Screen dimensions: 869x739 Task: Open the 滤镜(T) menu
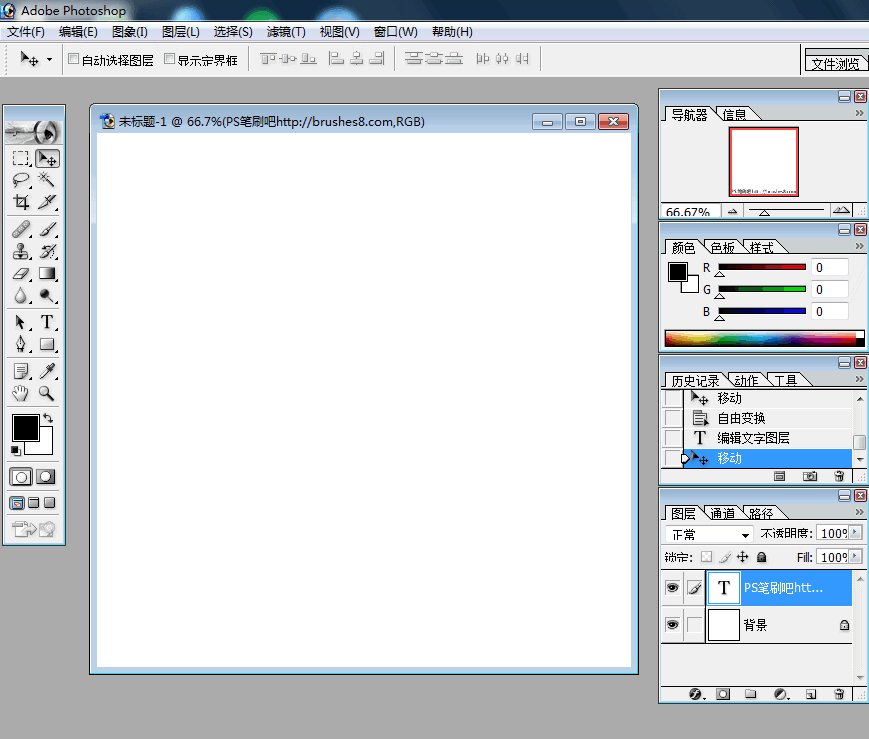tap(286, 32)
